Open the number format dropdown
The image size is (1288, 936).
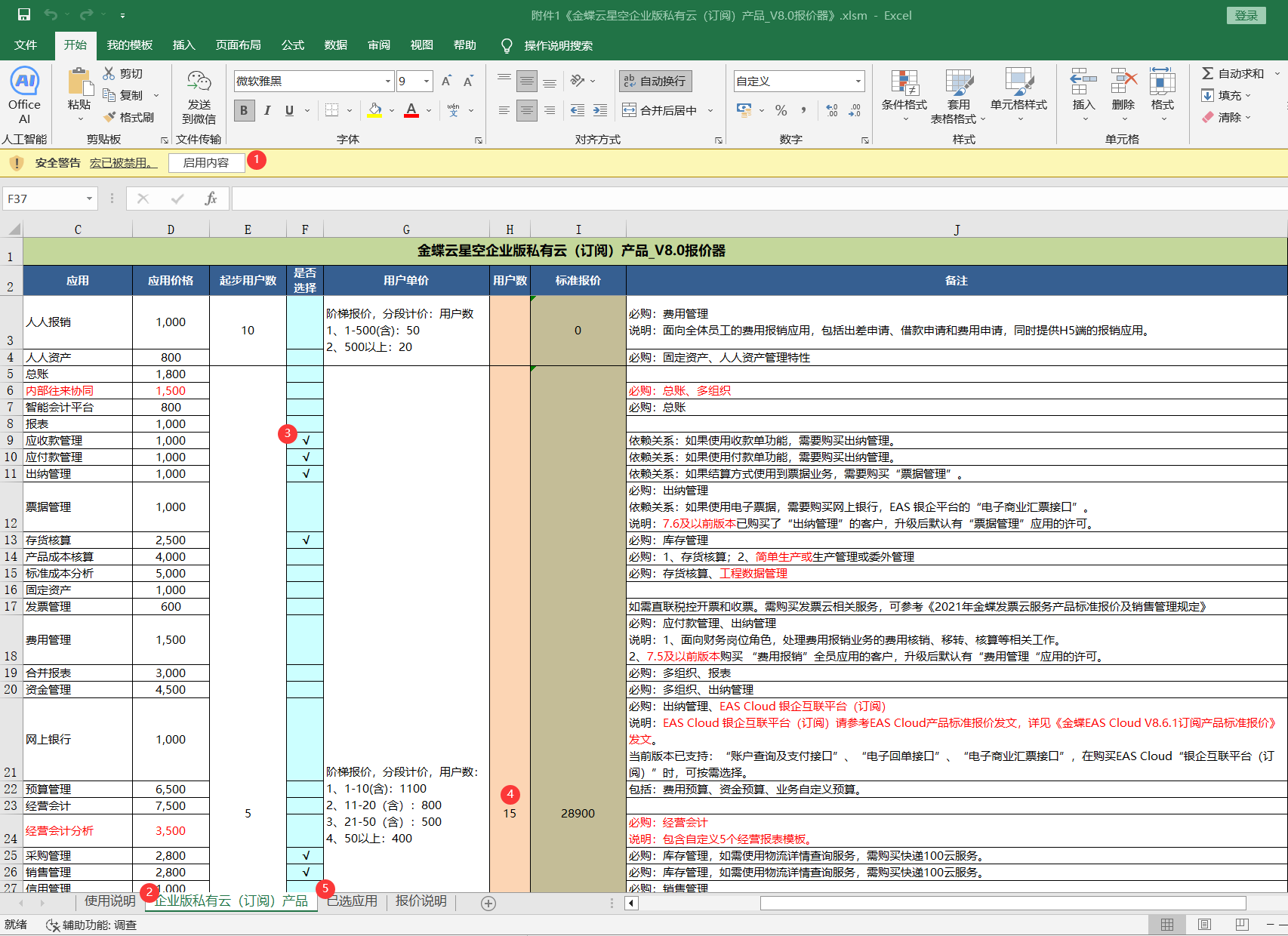pyautogui.click(x=858, y=82)
